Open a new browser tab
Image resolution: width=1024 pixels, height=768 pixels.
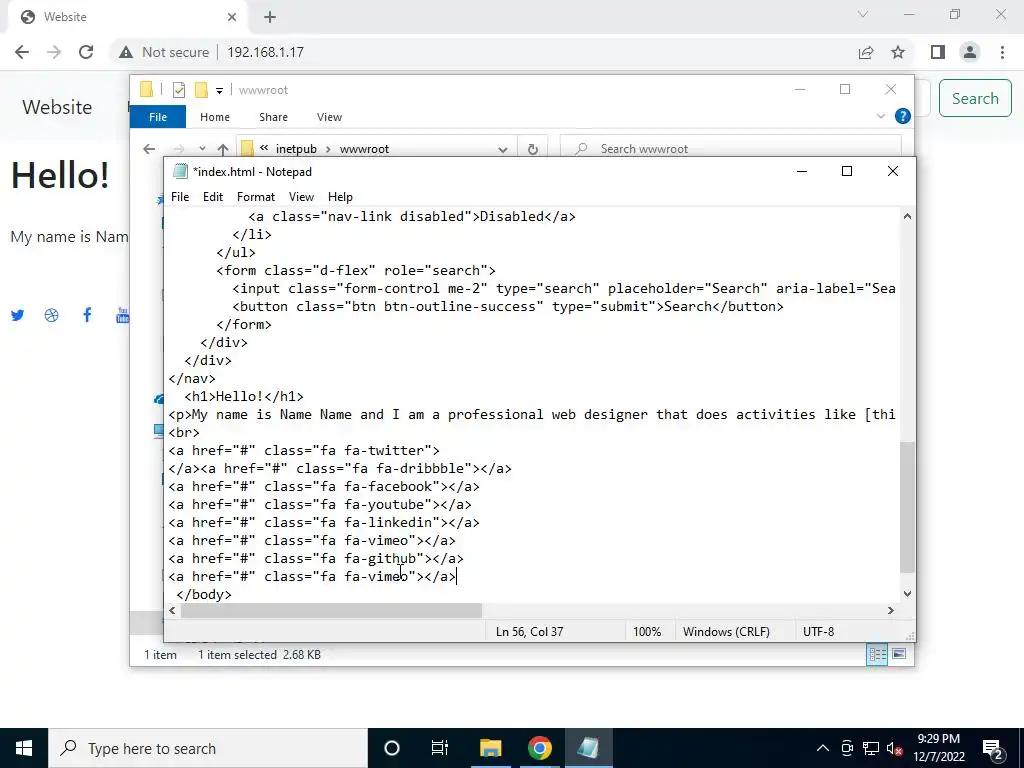tap(270, 17)
